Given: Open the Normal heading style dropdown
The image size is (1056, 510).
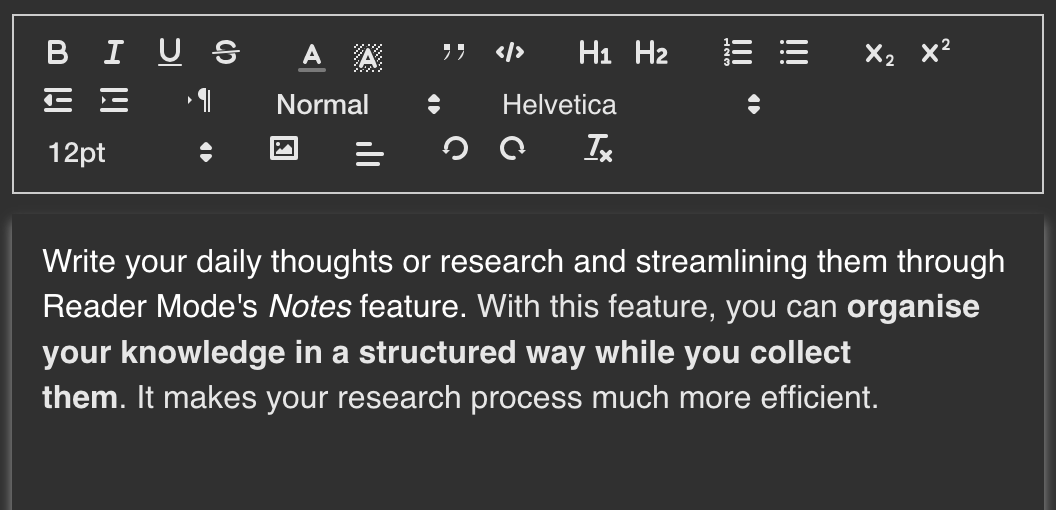Looking at the screenshot, I should [358, 104].
